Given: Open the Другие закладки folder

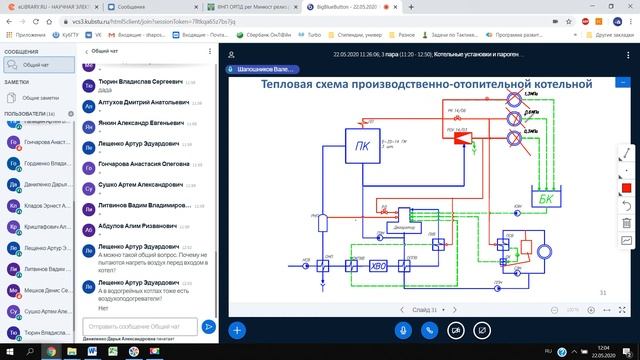Looking at the screenshot, I should 610,35.
